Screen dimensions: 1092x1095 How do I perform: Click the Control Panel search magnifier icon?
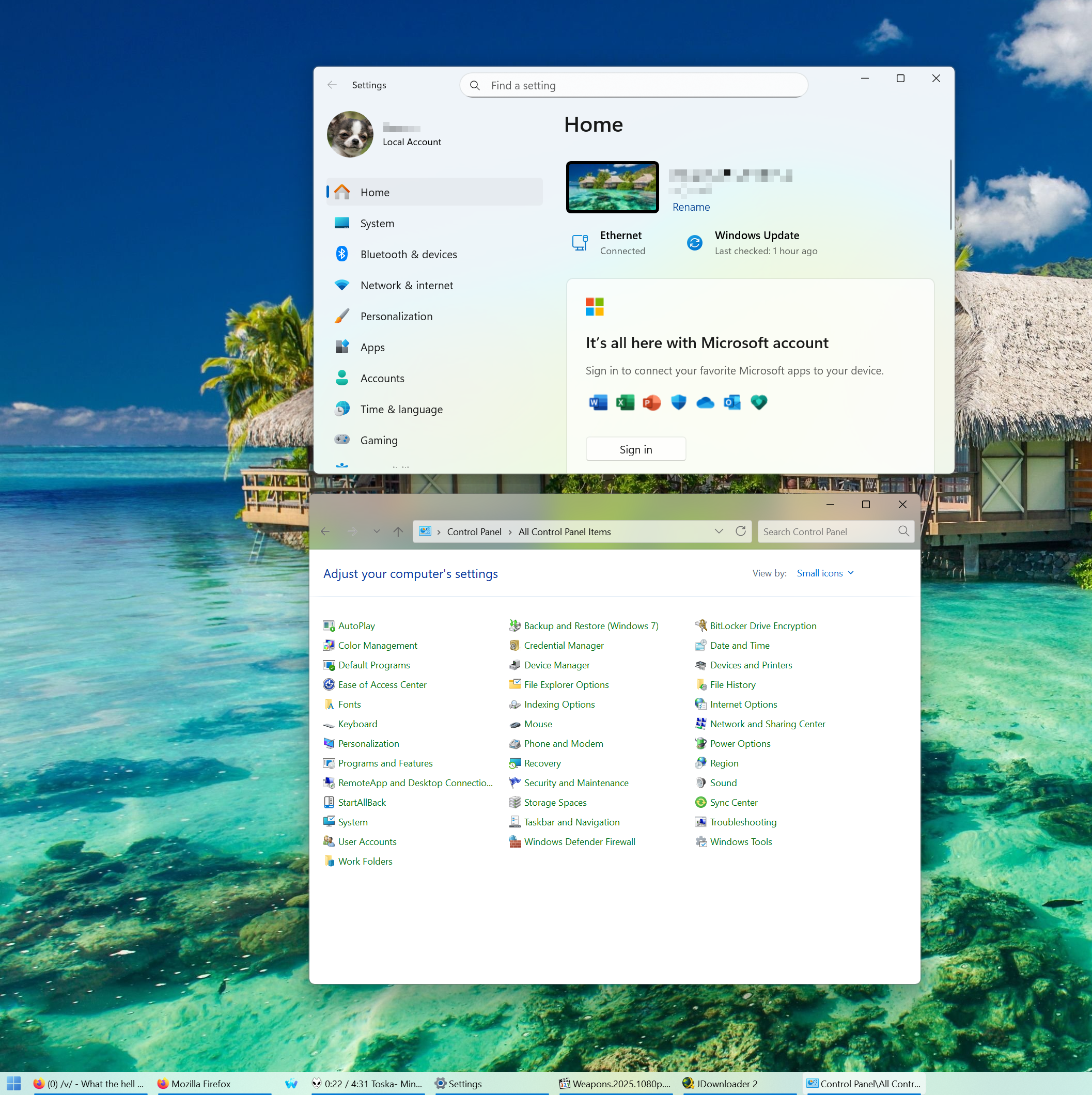(x=903, y=531)
